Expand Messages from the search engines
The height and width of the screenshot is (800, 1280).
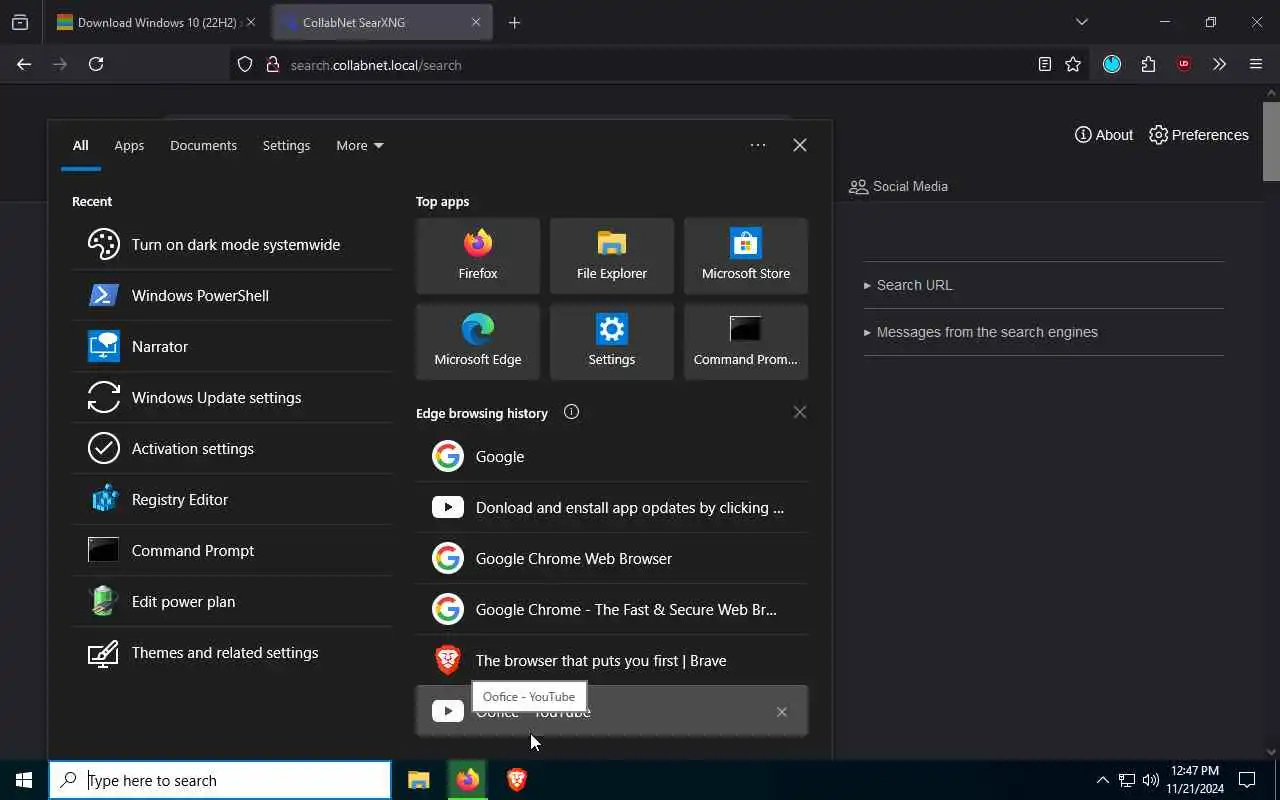981,332
